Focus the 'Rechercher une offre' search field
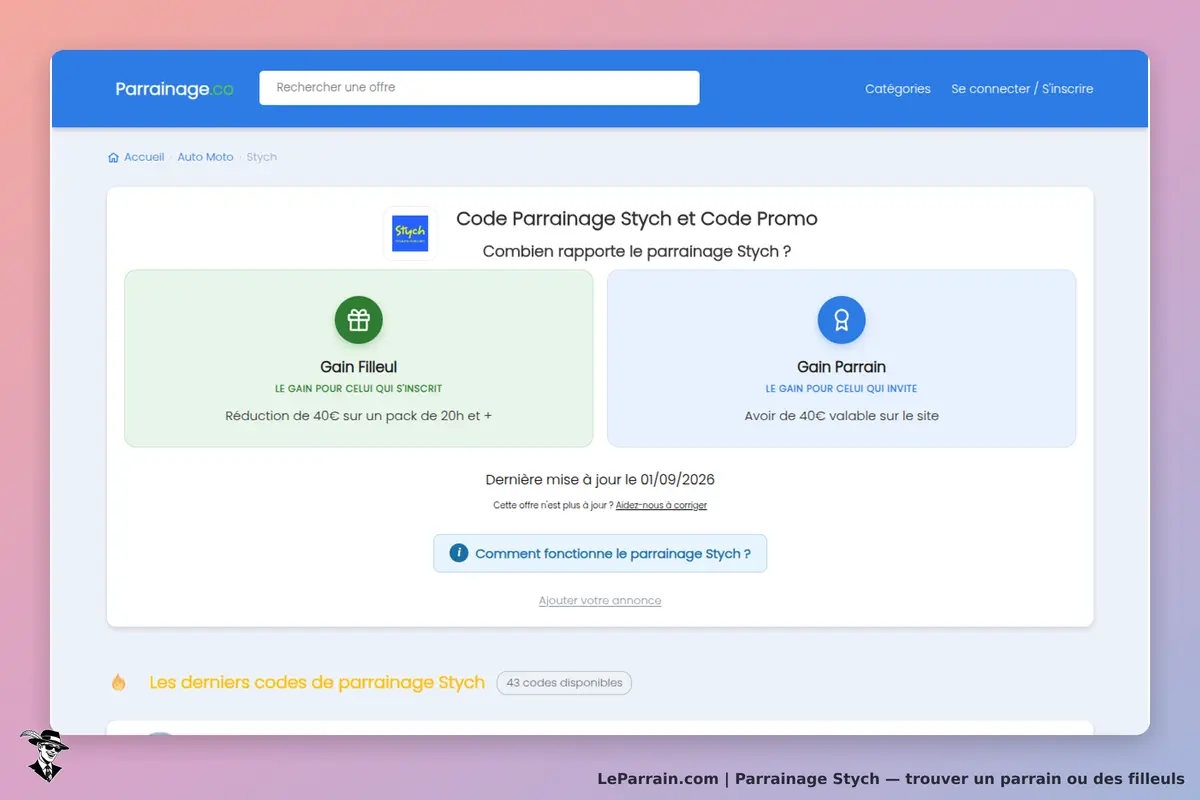This screenshot has width=1200, height=800. point(479,88)
